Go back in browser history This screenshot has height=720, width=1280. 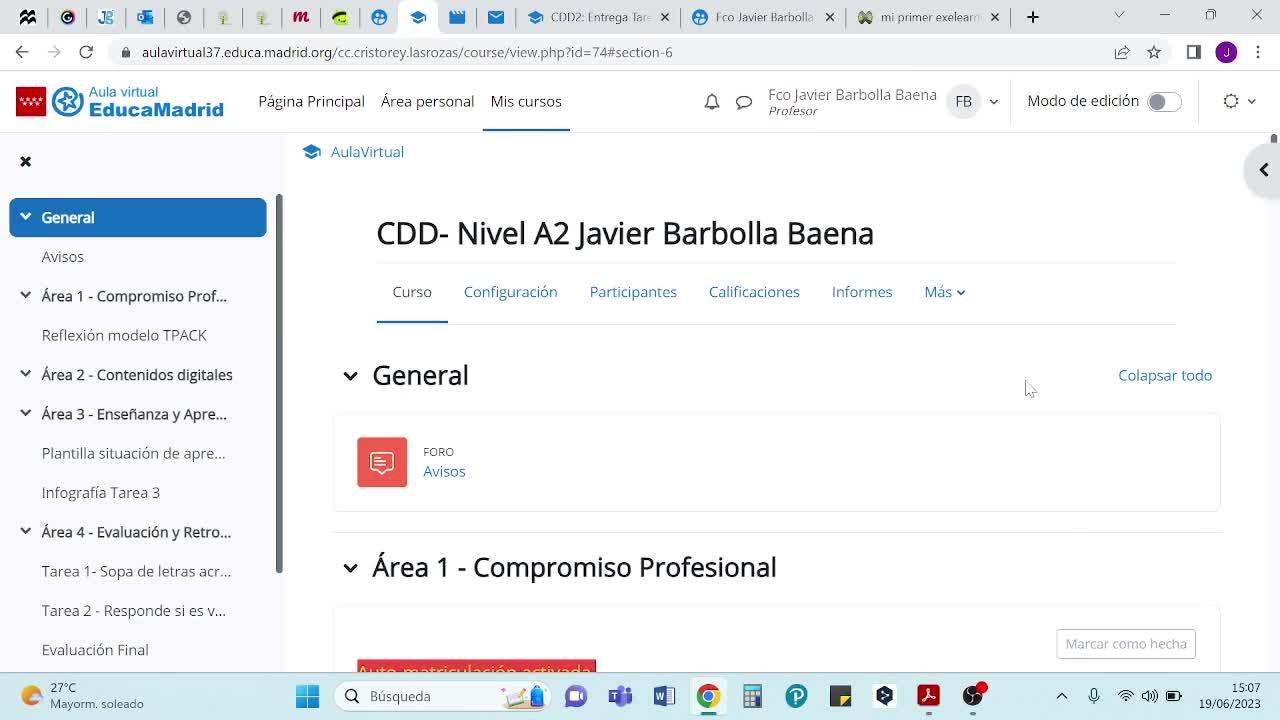22,52
